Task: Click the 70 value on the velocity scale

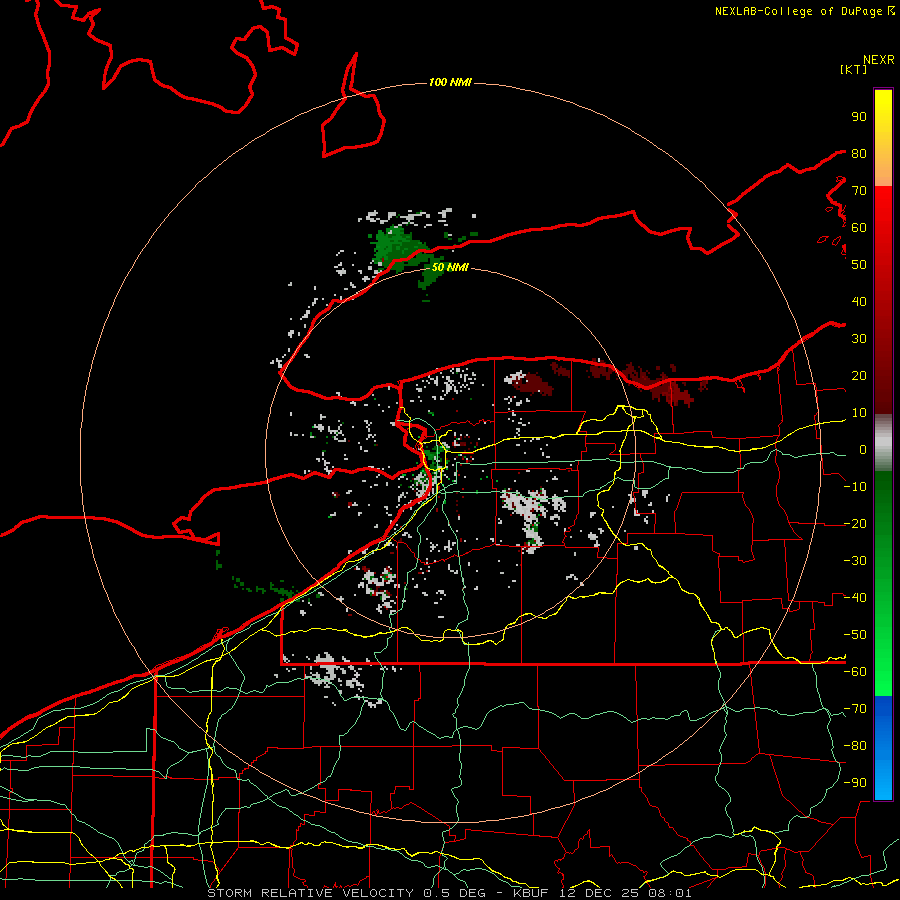Action: (859, 191)
